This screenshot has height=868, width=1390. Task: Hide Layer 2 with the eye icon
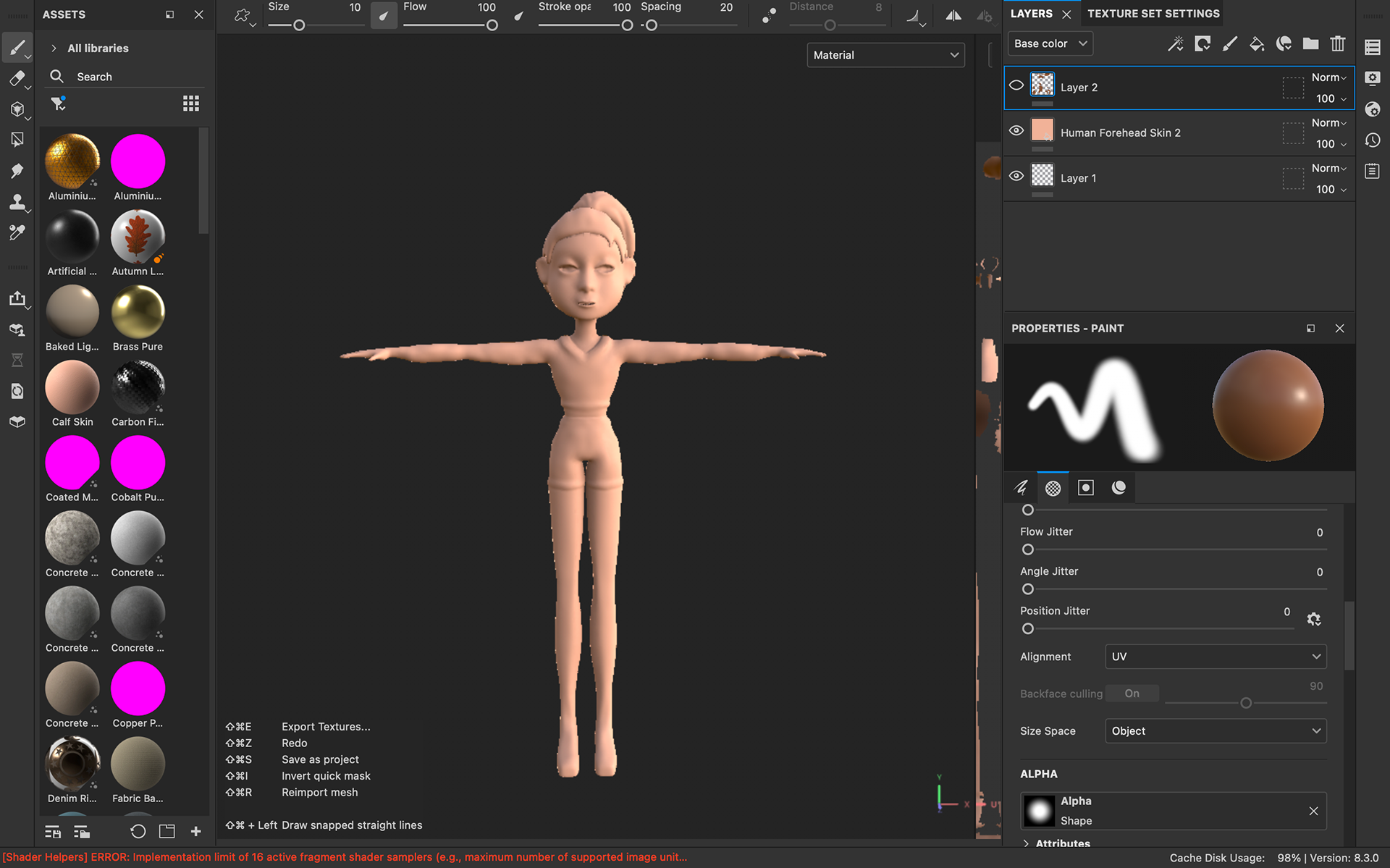(1016, 86)
